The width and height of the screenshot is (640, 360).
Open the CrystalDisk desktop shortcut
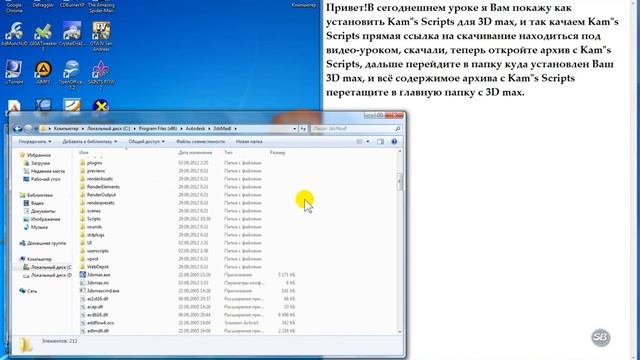pos(72,34)
